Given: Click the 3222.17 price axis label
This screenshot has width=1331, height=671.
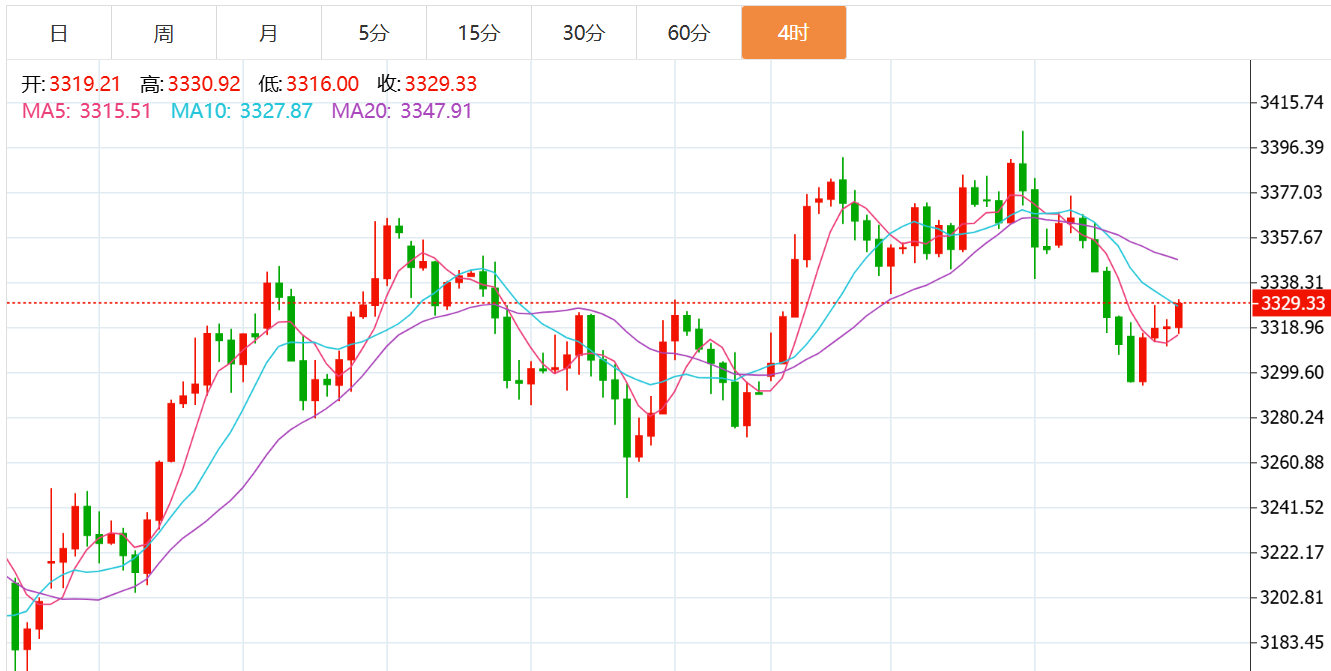Looking at the screenshot, I should click(x=1292, y=553).
